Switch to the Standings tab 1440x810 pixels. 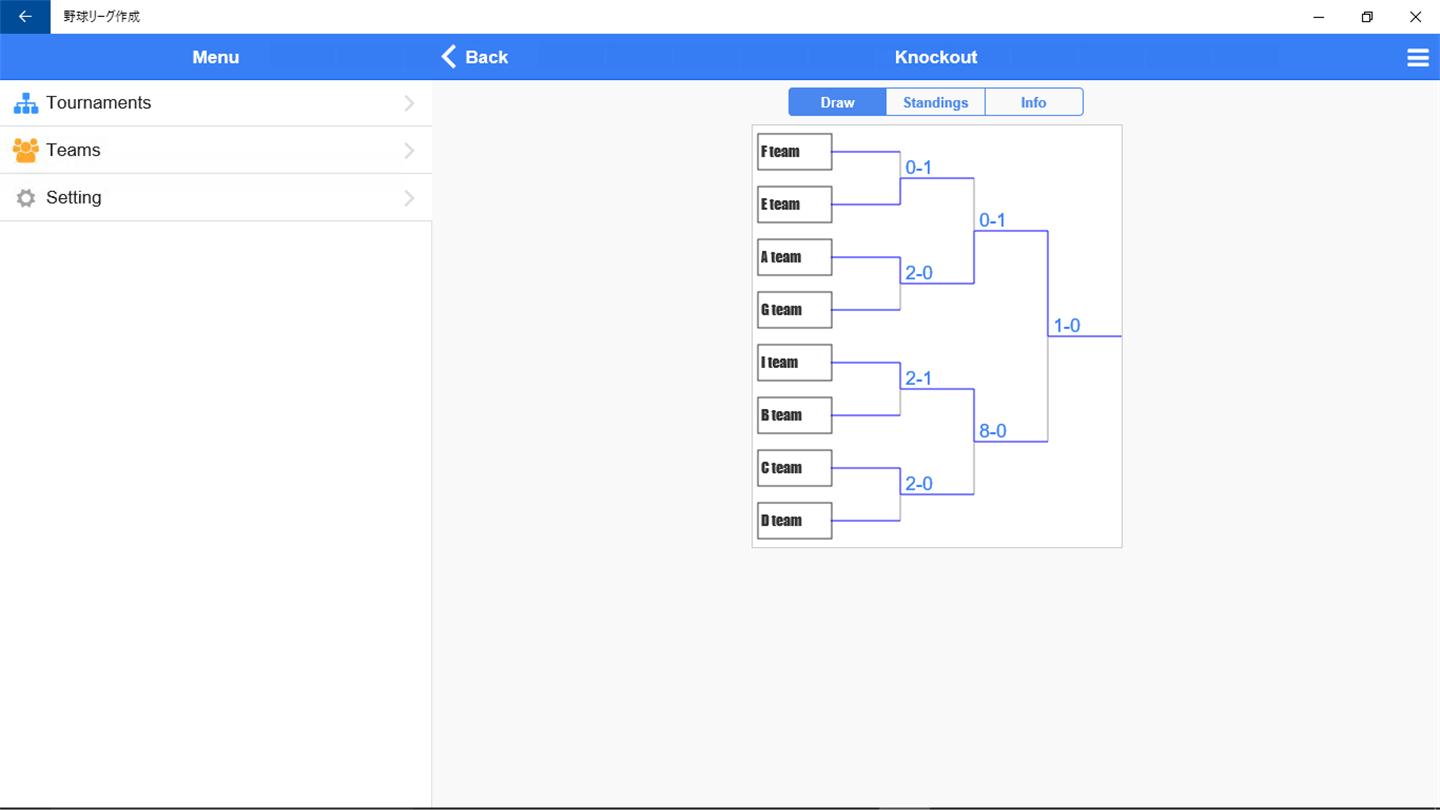click(935, 102)
